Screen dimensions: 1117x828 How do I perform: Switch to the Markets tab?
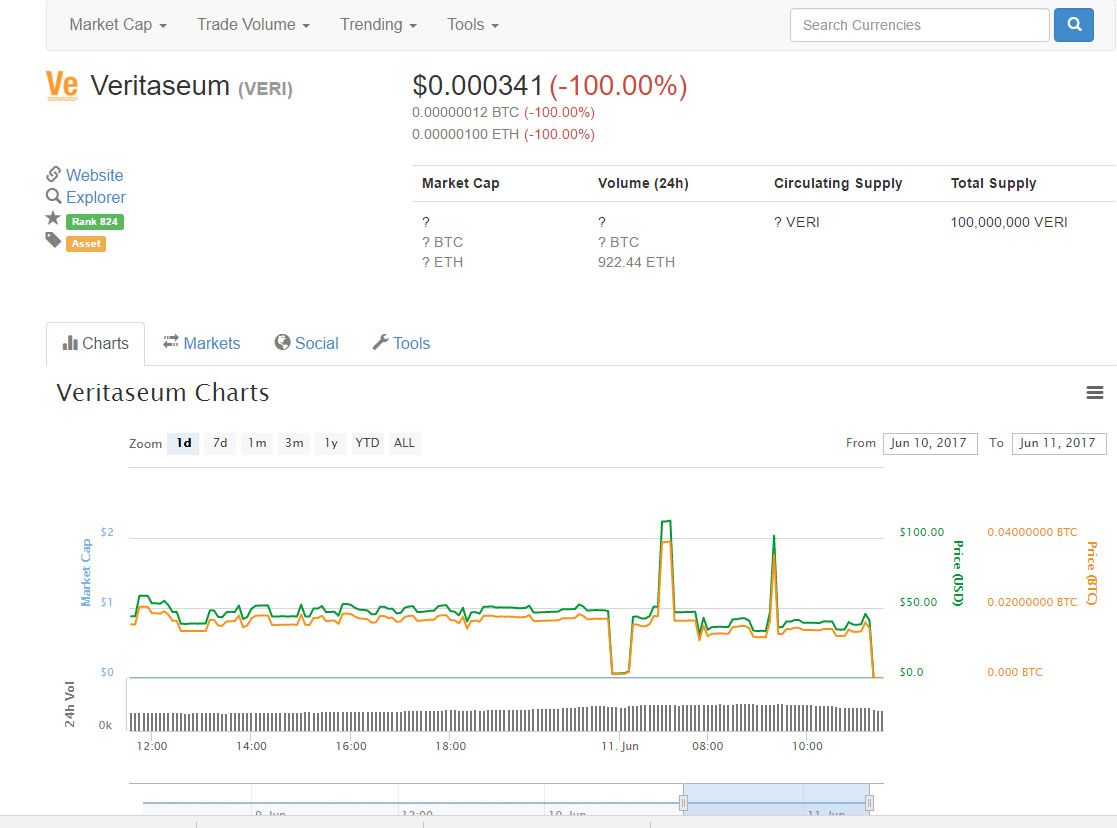tap(202, 343)
